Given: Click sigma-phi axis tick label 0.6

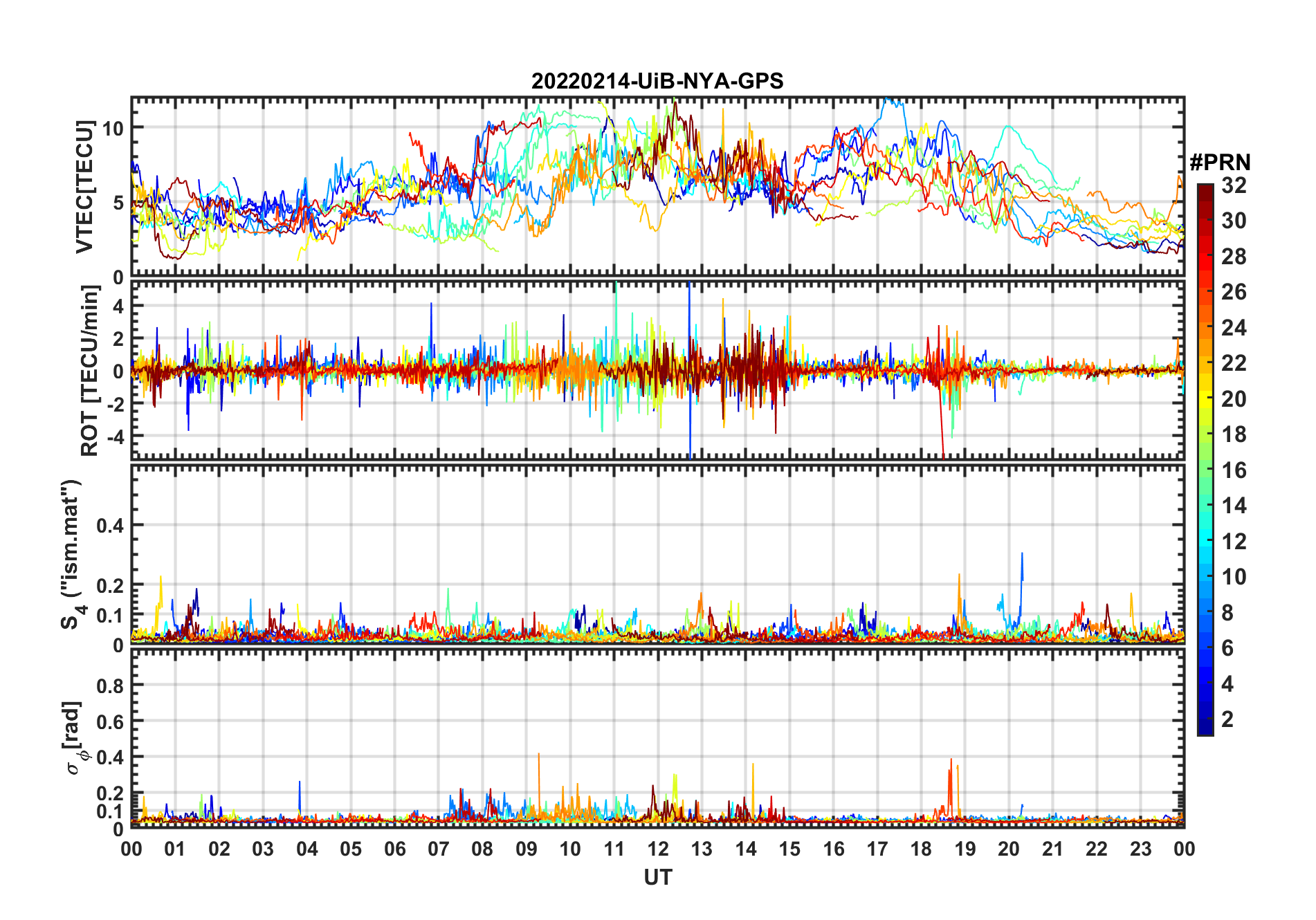Looking at the screenshot, I should click(111, 721).
